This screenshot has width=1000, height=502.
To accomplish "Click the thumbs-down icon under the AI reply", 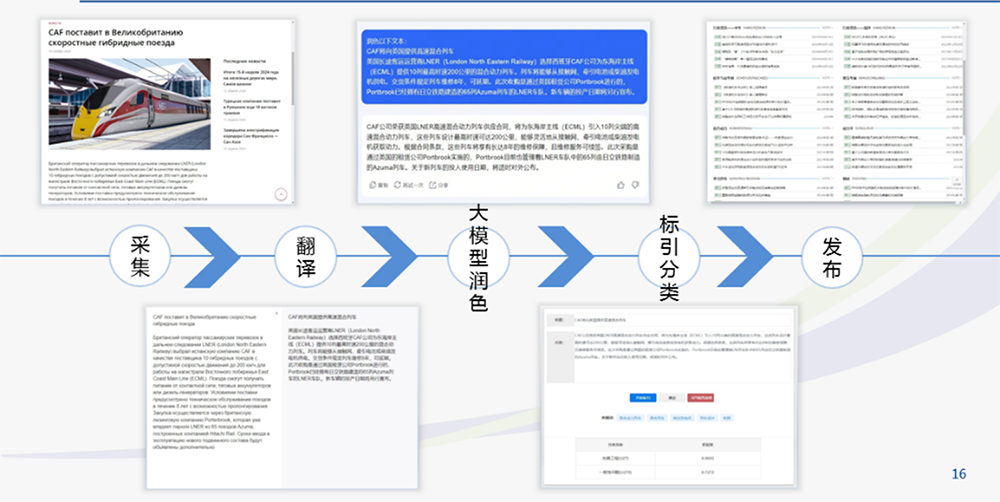I will pos(636,185).
